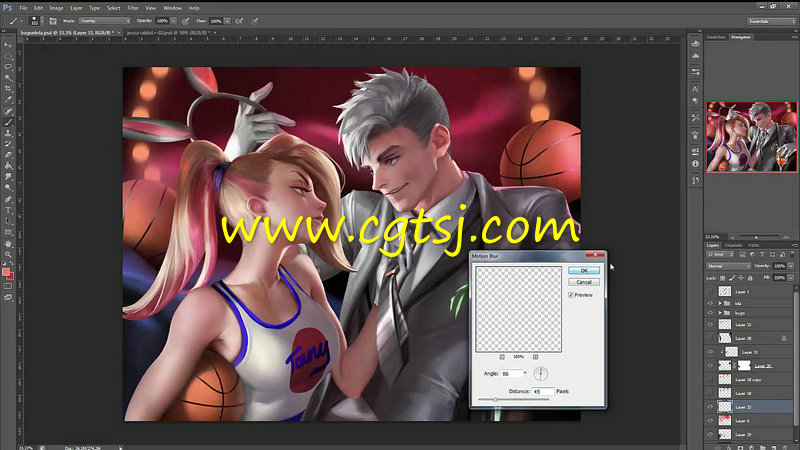The width and height of the screenshot is (800, 450).
Task: Switch to the Swatches tab
Action: pos(716,37)
